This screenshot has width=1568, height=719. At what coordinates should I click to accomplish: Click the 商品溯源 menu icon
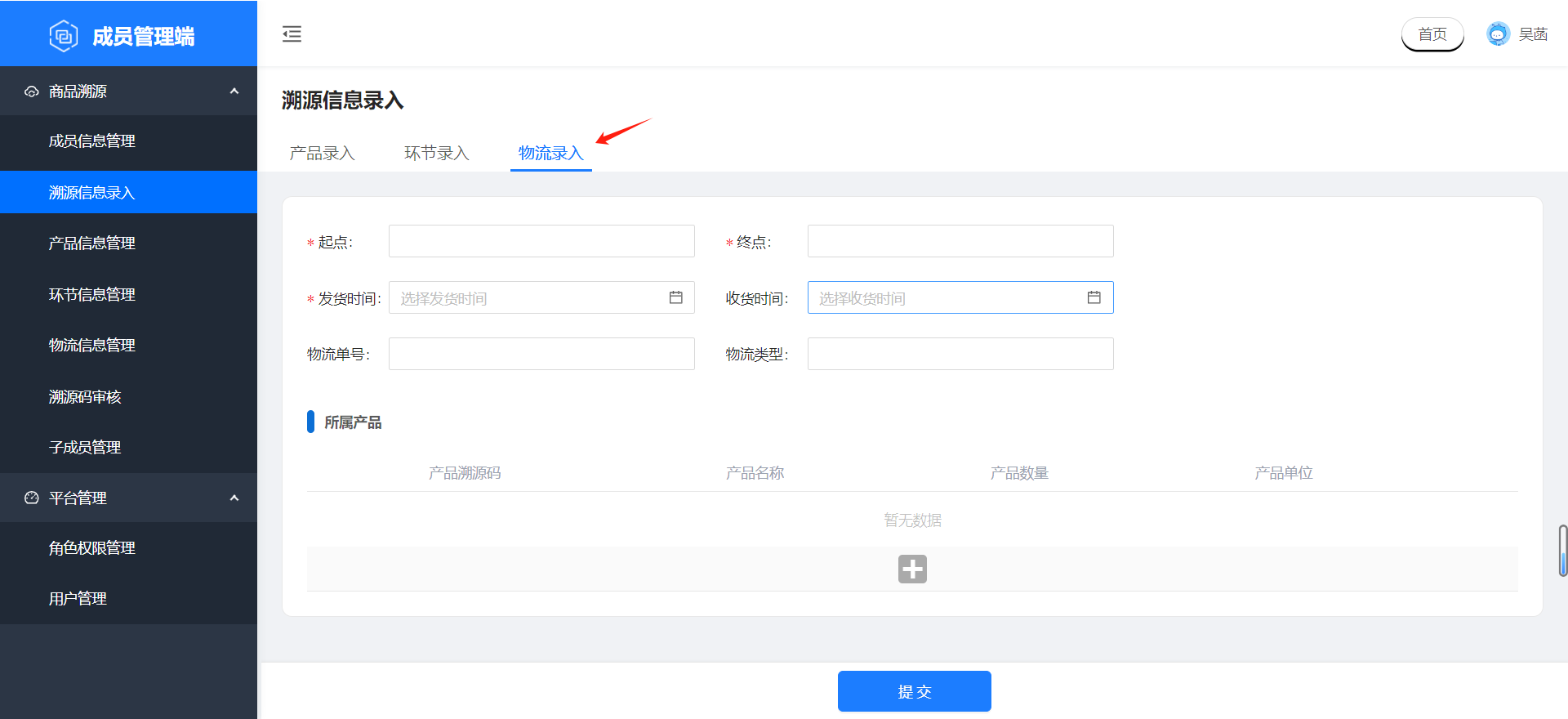click(32, 92)
